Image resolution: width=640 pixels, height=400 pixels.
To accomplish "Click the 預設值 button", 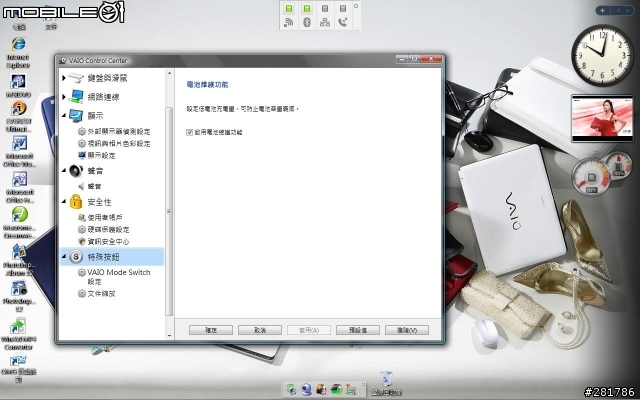I will 358,330.
